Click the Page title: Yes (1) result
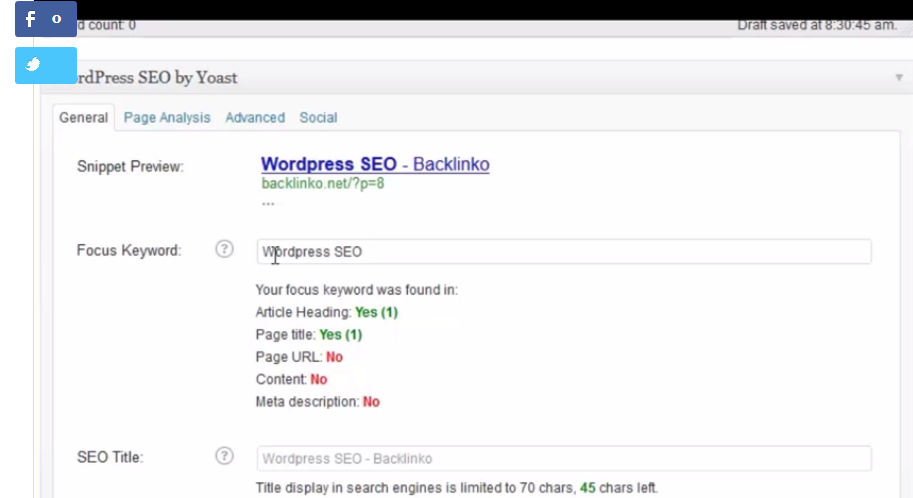Viewport: 913px width, 498px height. point(309,335)
